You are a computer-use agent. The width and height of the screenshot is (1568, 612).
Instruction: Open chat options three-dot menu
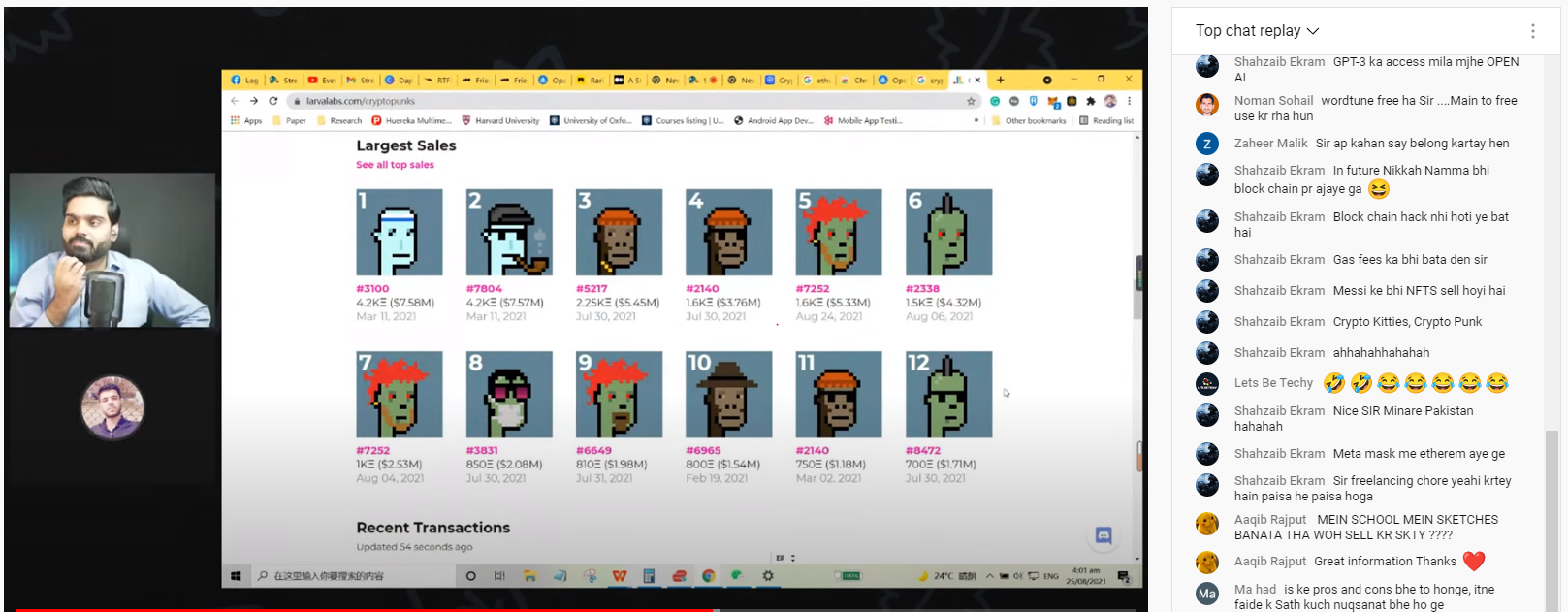pos(1533,31)
